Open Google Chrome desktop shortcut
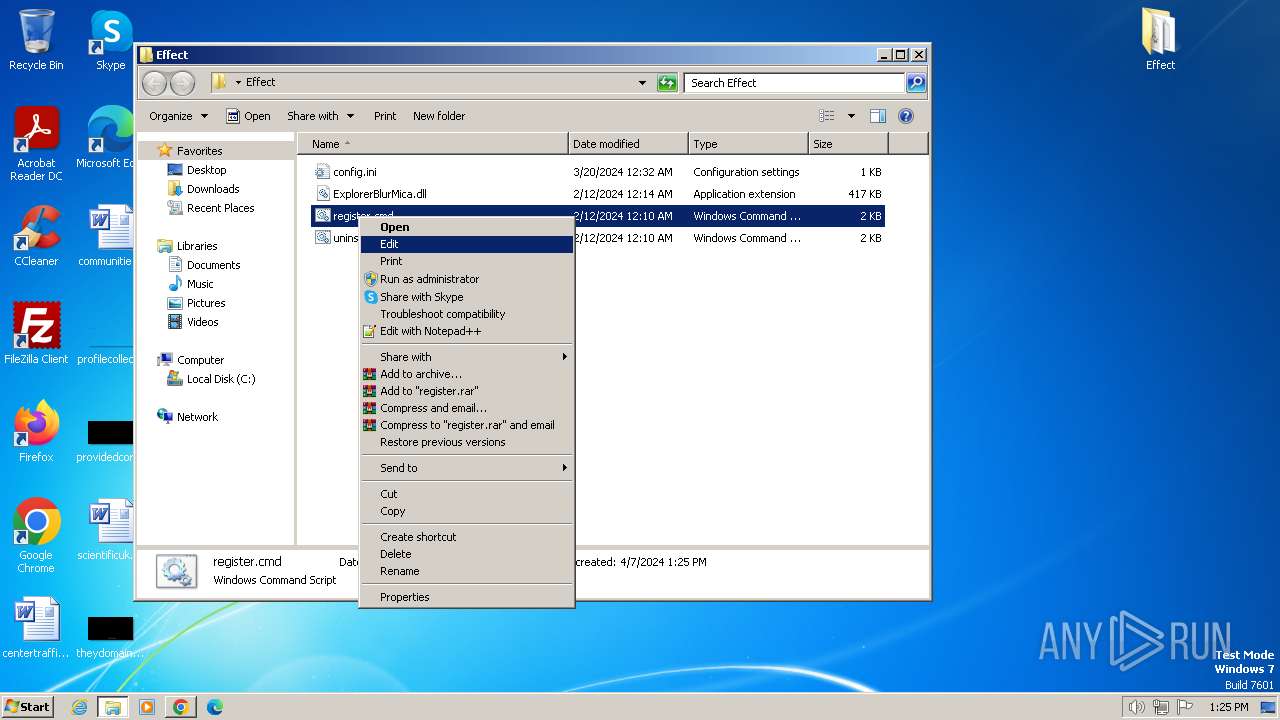1280x720 pixels. (36, 536)
